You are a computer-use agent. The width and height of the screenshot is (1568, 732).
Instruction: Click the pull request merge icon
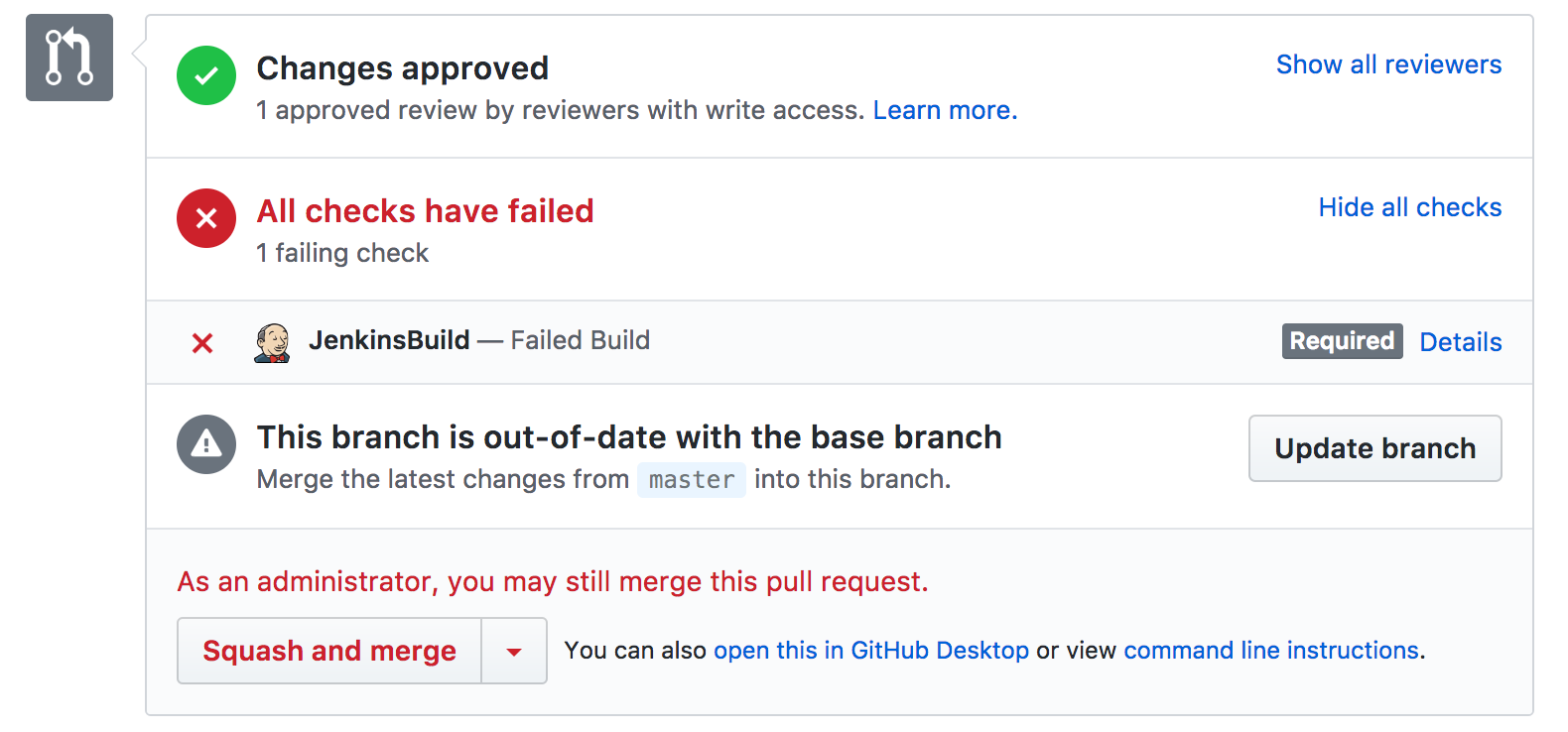coord(69,58)
